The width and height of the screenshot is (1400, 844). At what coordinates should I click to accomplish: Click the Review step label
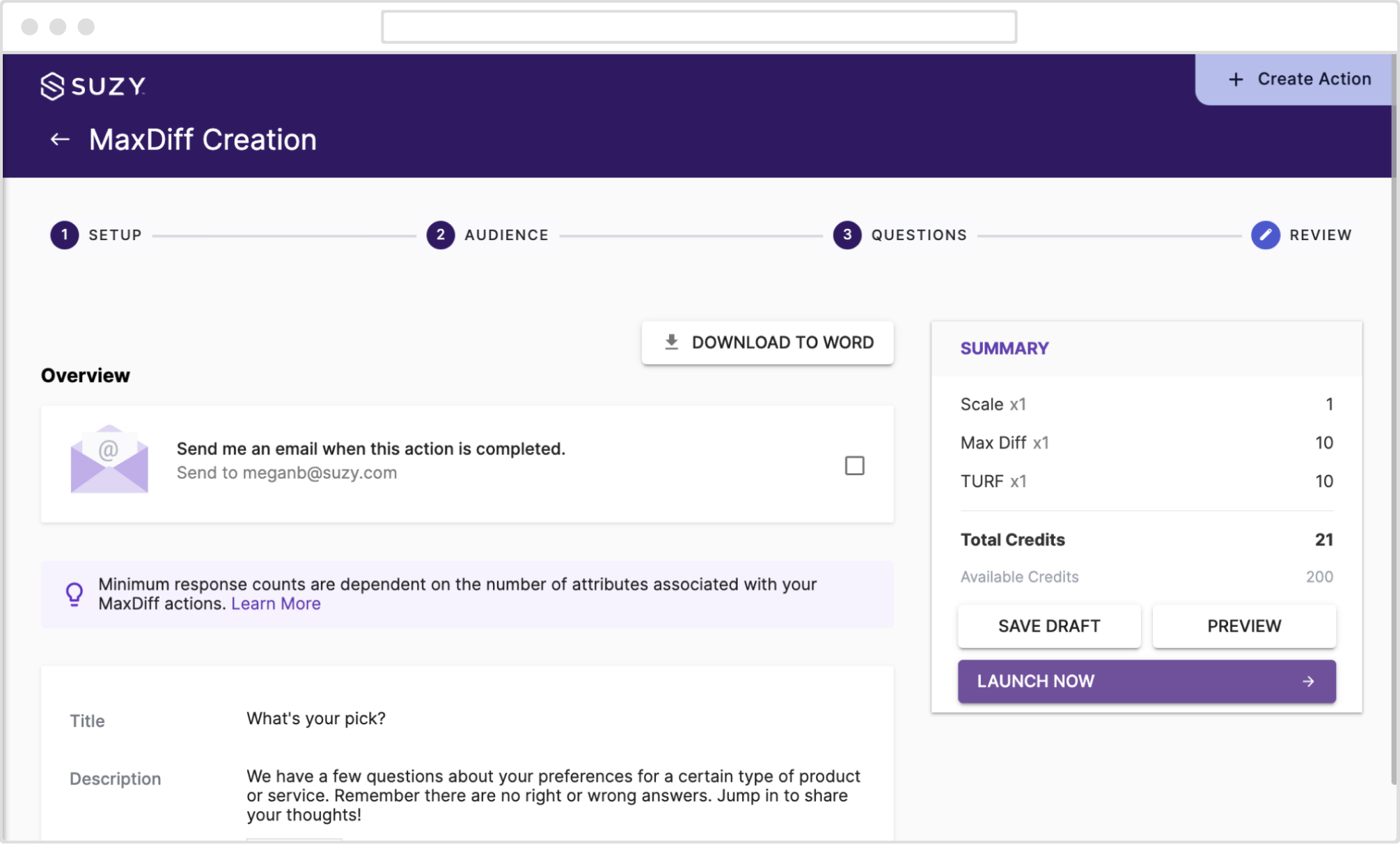point(1320,235)
